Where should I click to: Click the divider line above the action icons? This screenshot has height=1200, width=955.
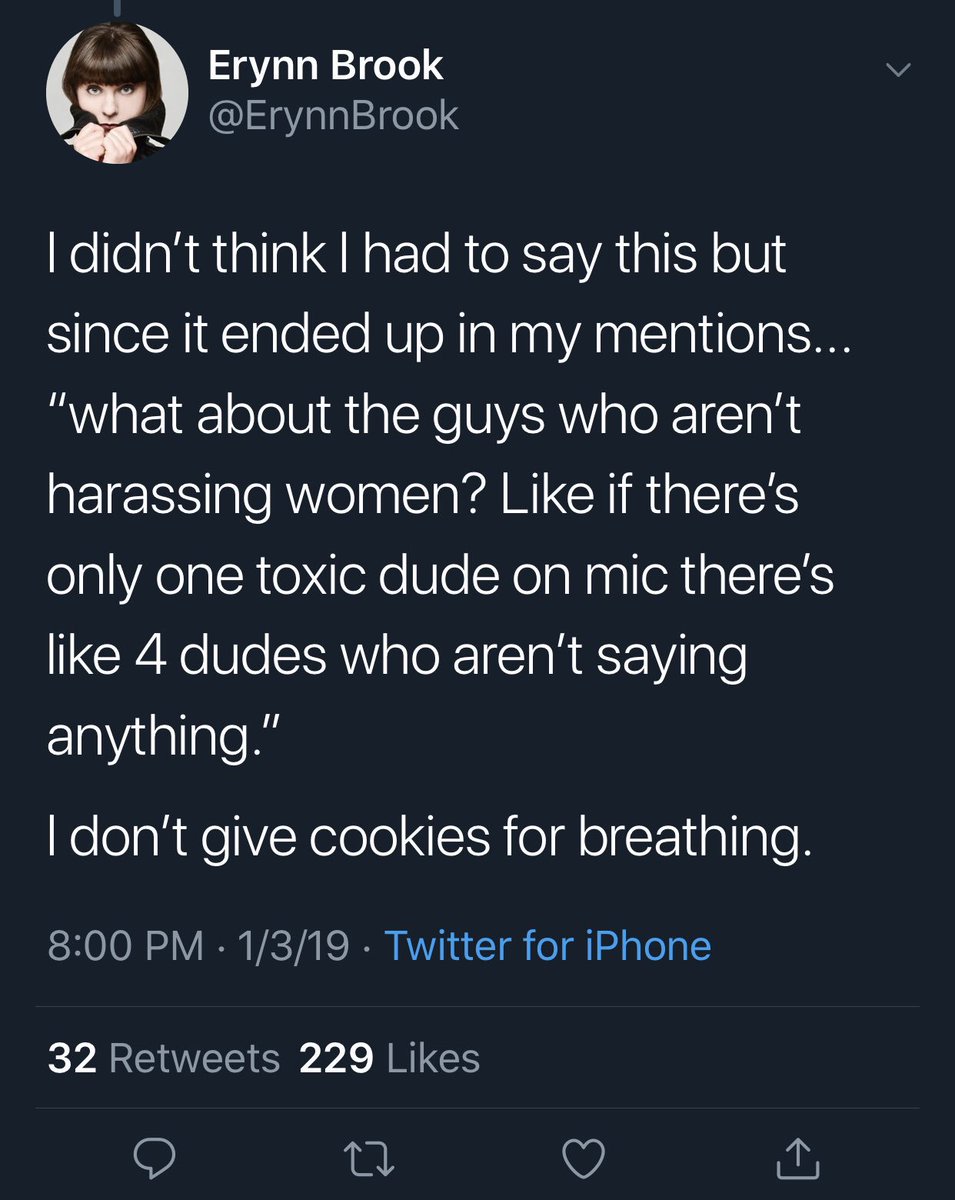(477, 1108)
